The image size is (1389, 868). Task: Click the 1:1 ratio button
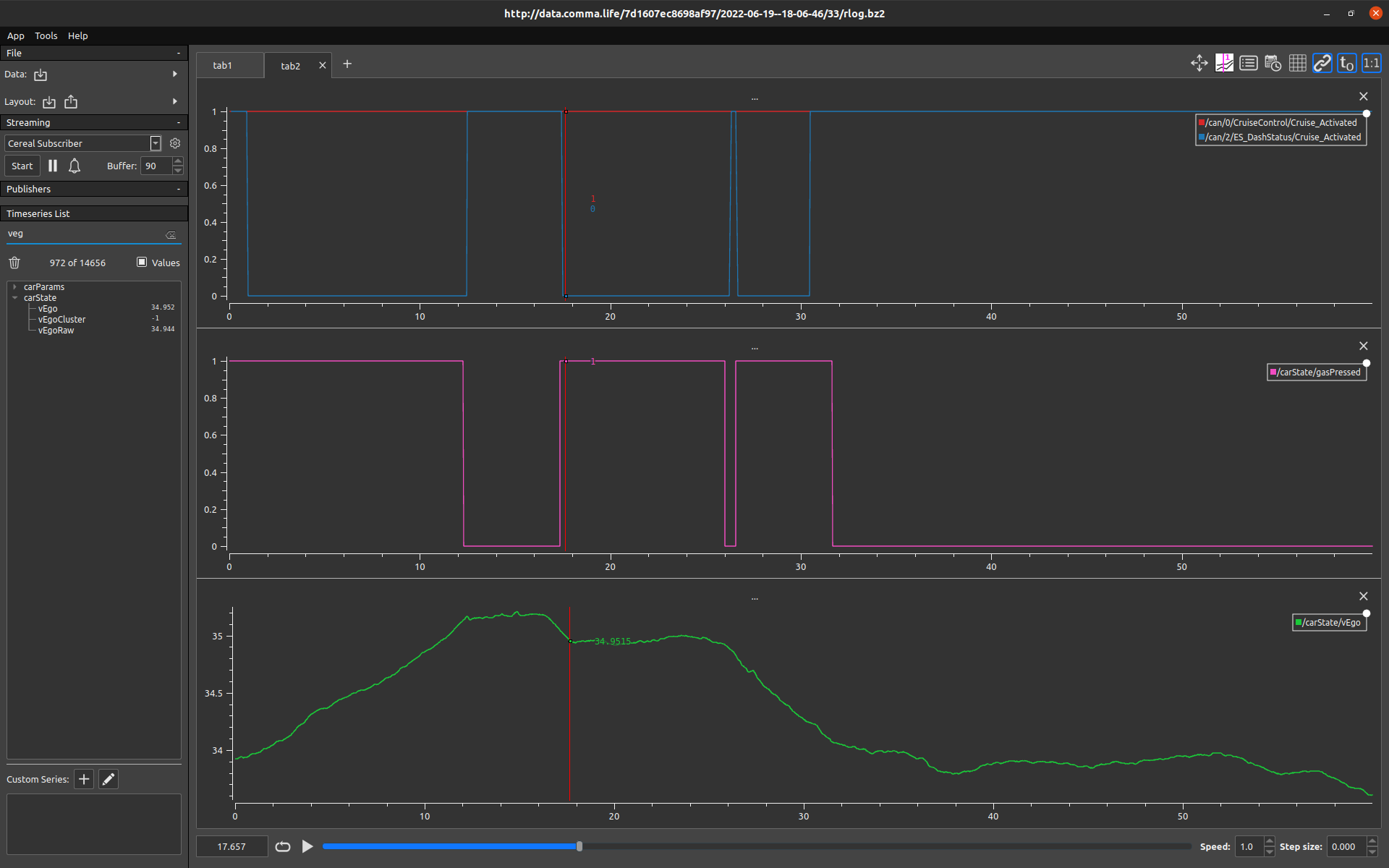click(1371, 64)
